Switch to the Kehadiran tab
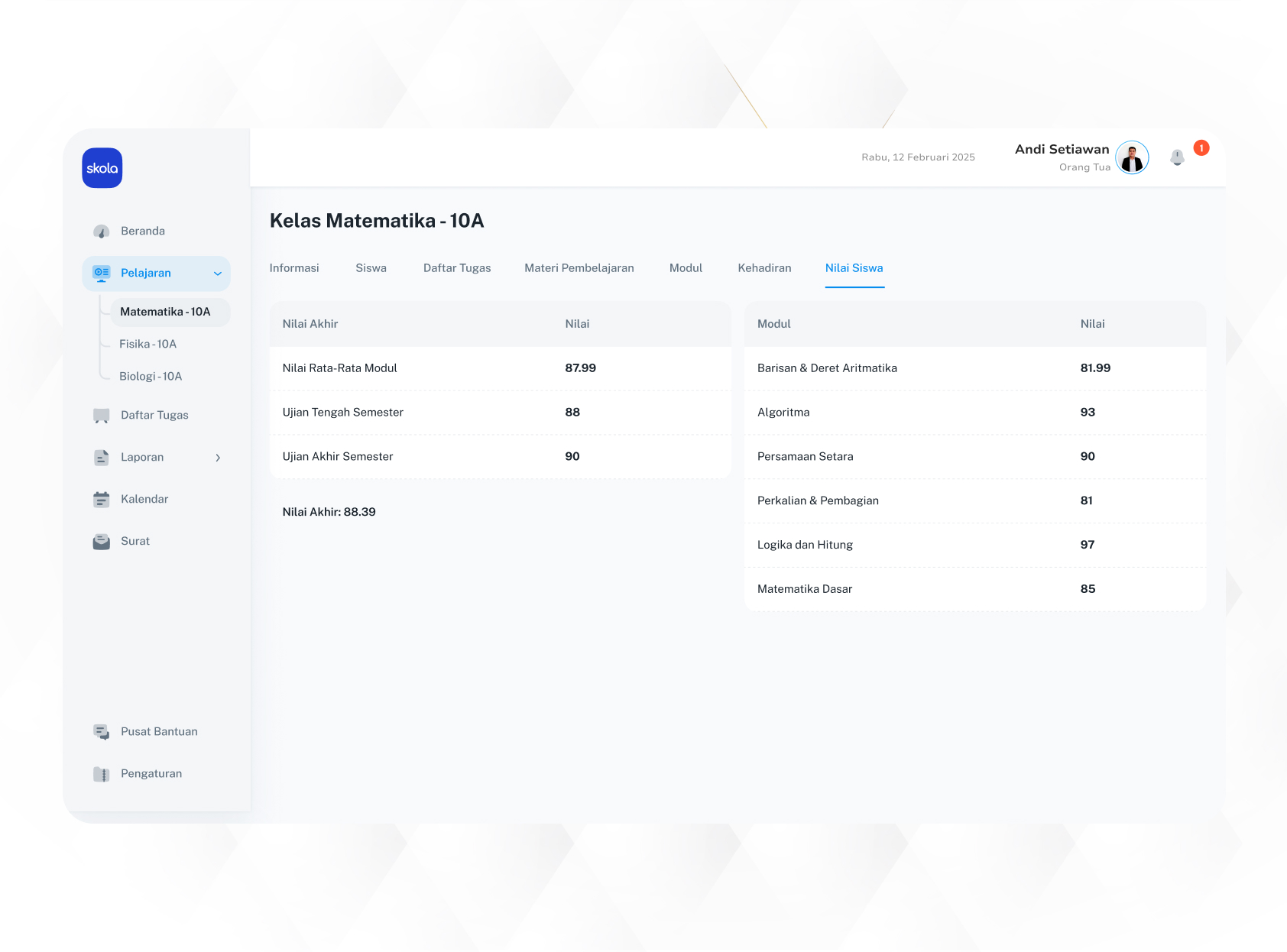 coord(764,268)
